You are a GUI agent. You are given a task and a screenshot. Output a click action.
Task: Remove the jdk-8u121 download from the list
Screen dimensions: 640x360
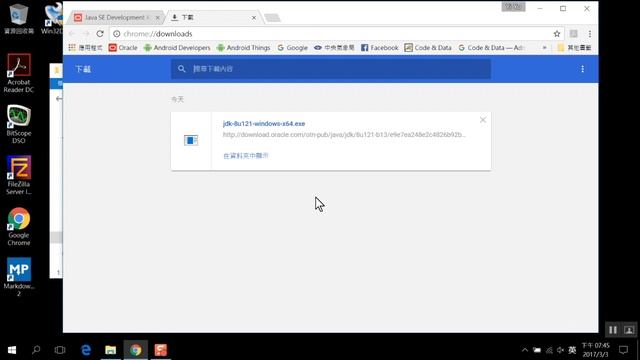click(483, 120)
